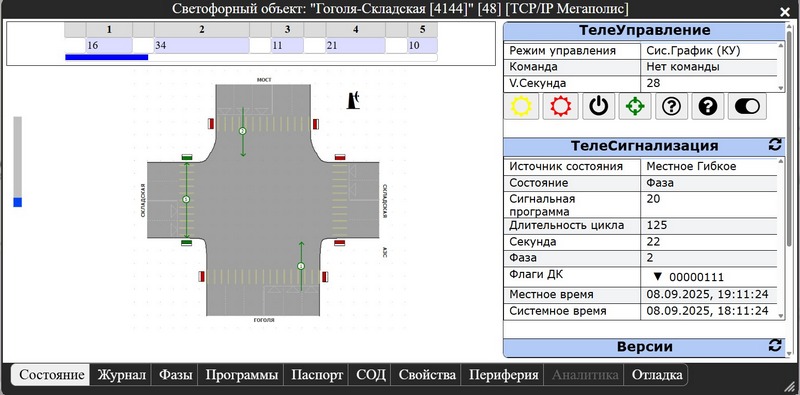
Task: Click the power off icon button
Action: (598, 106)
